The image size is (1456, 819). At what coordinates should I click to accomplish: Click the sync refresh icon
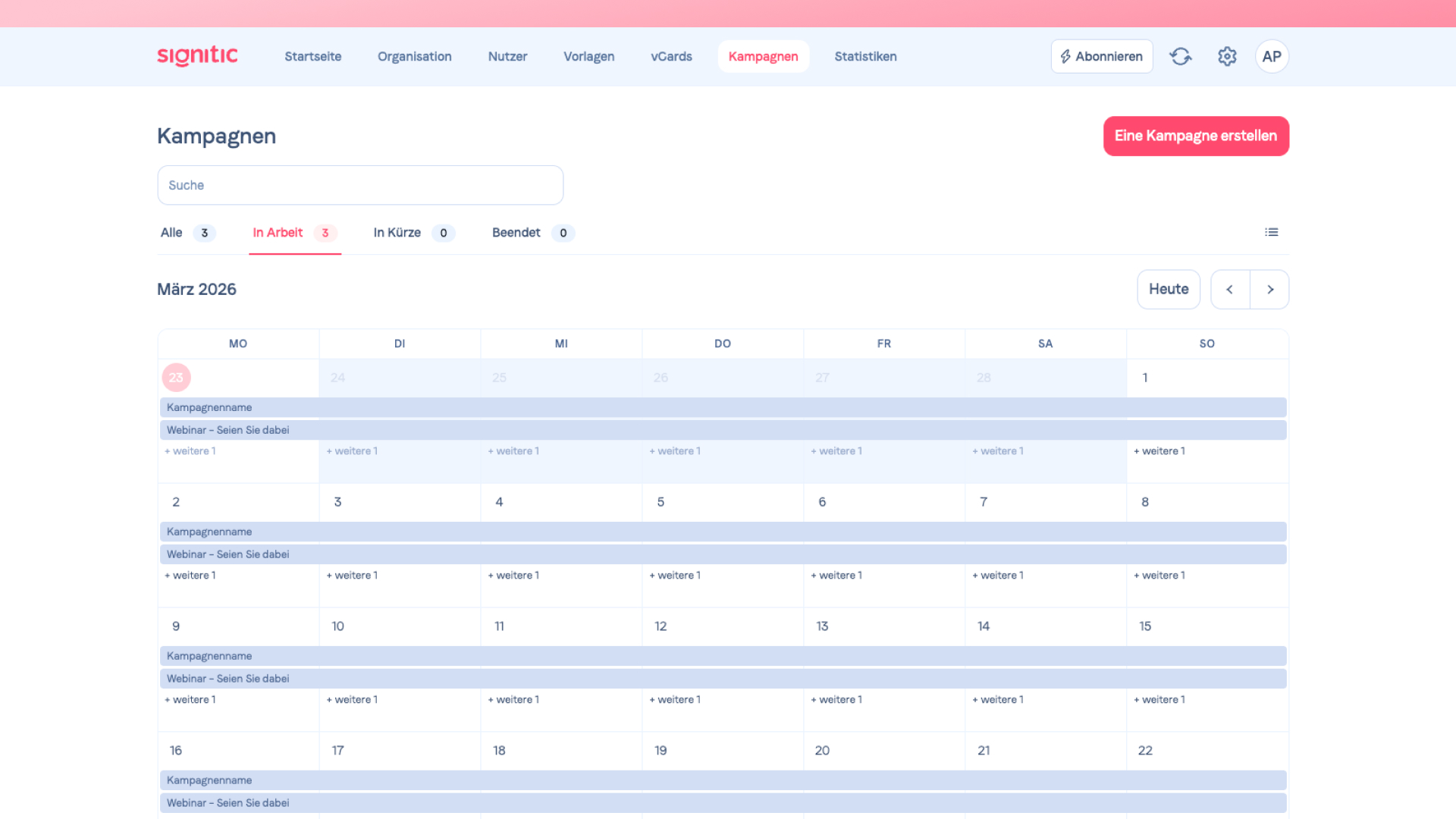[1180, 56]
